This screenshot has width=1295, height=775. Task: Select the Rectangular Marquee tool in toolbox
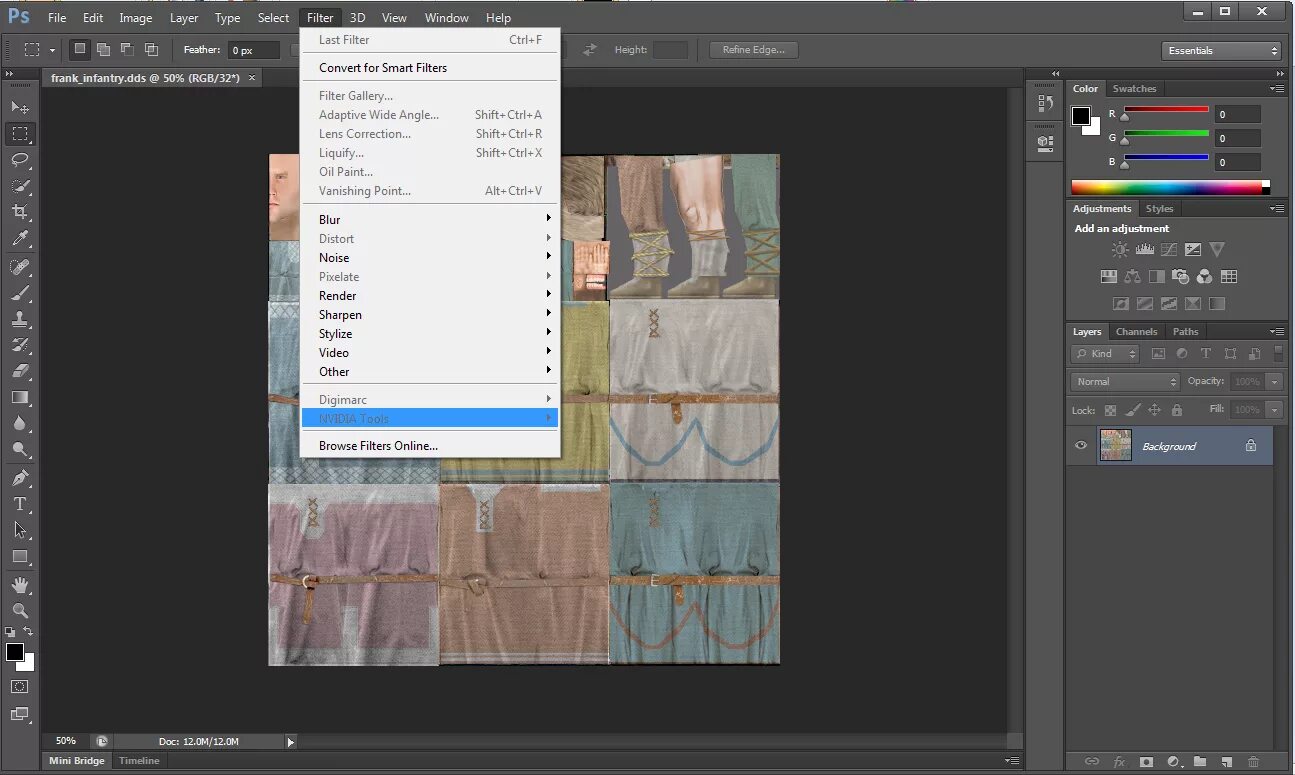click(x=20, y=133)
